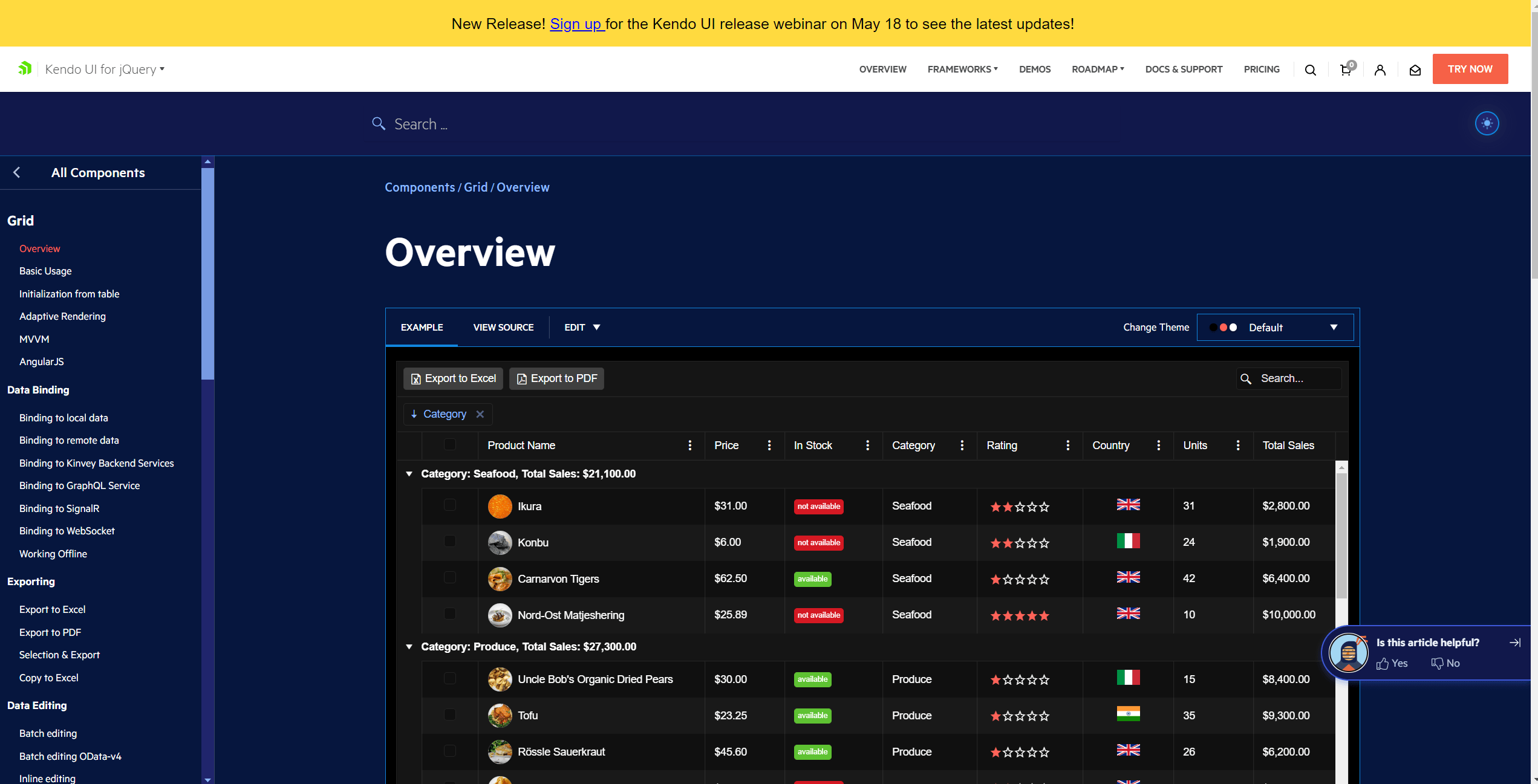Click the Konbu row Italy flag
Viewport: 1538px width, 784px height.
pyautogui.click(x=1129, y=540)
